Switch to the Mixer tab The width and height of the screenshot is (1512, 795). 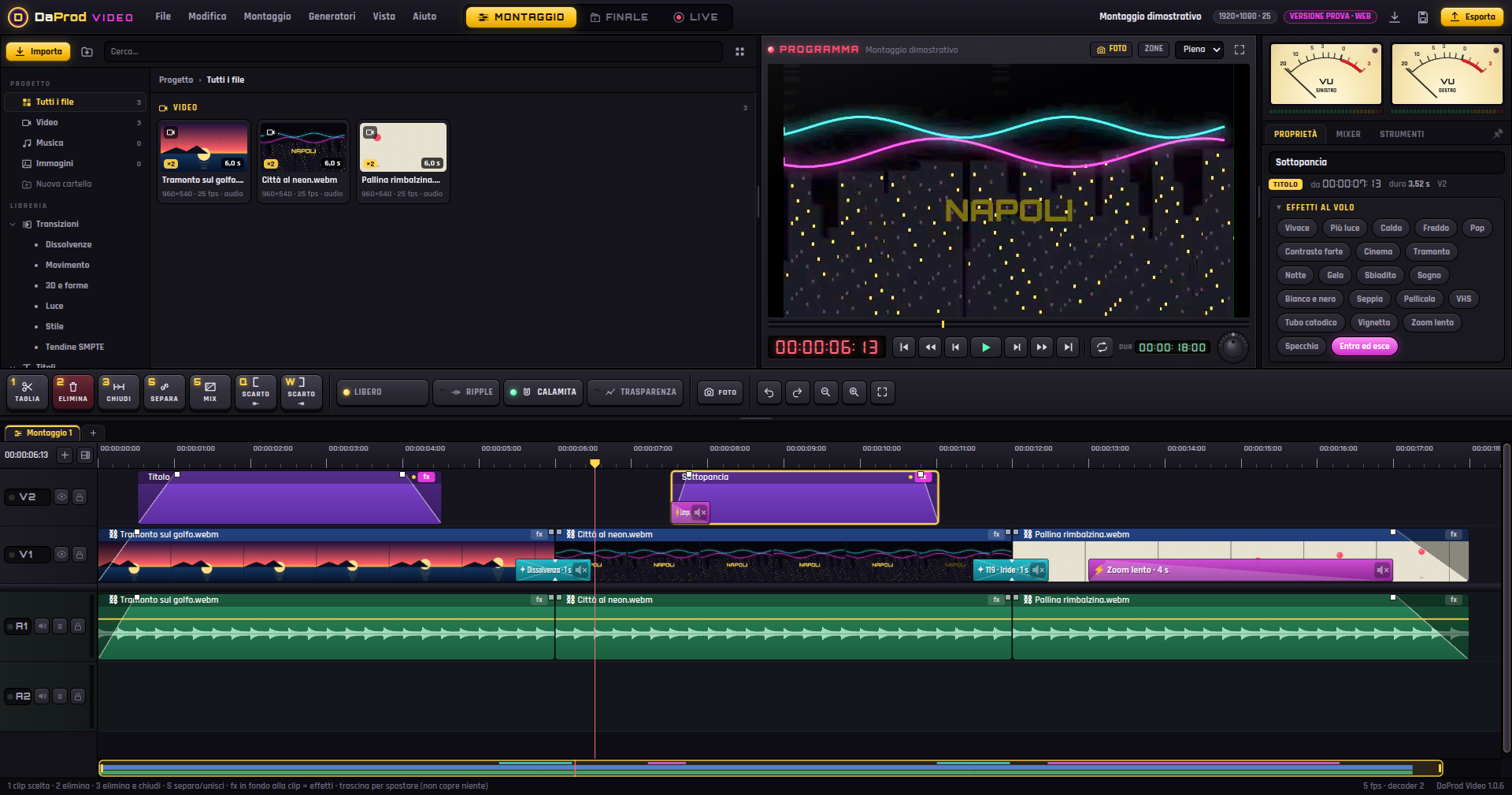pos(1348,135)
